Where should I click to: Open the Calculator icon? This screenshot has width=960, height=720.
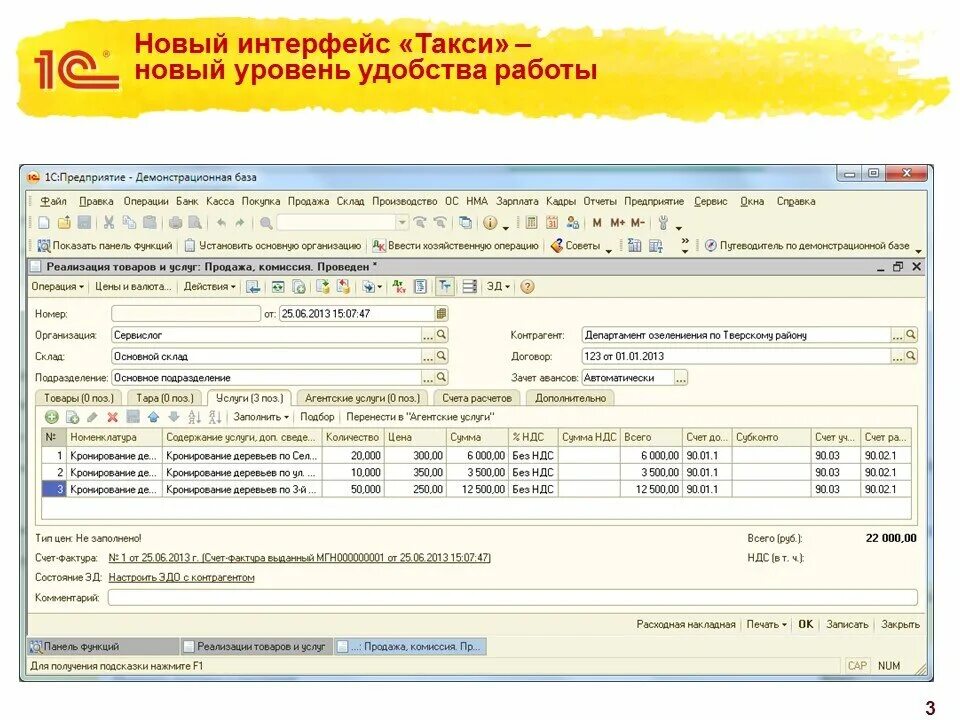coord(531,223)
